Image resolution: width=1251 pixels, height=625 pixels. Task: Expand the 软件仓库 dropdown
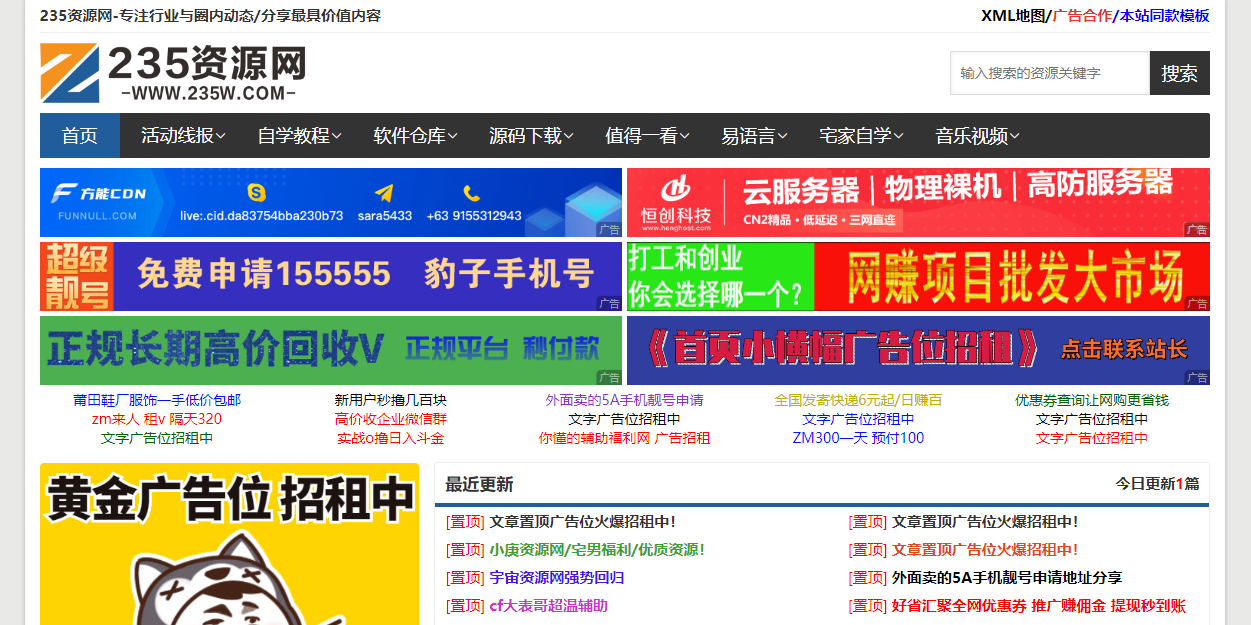click(x=413, y=135)
